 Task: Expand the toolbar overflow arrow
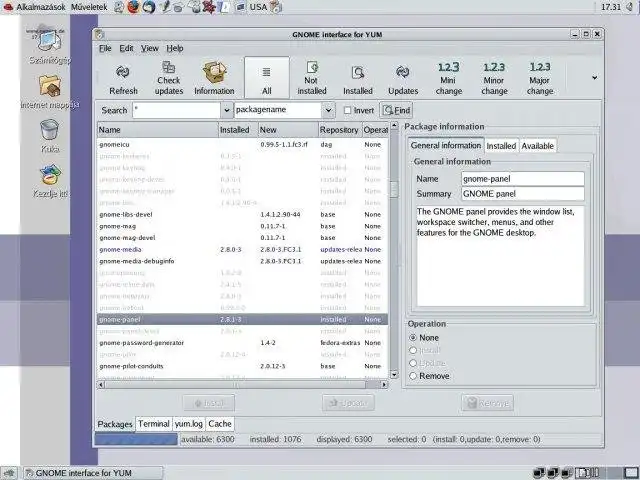coord(594,77)
